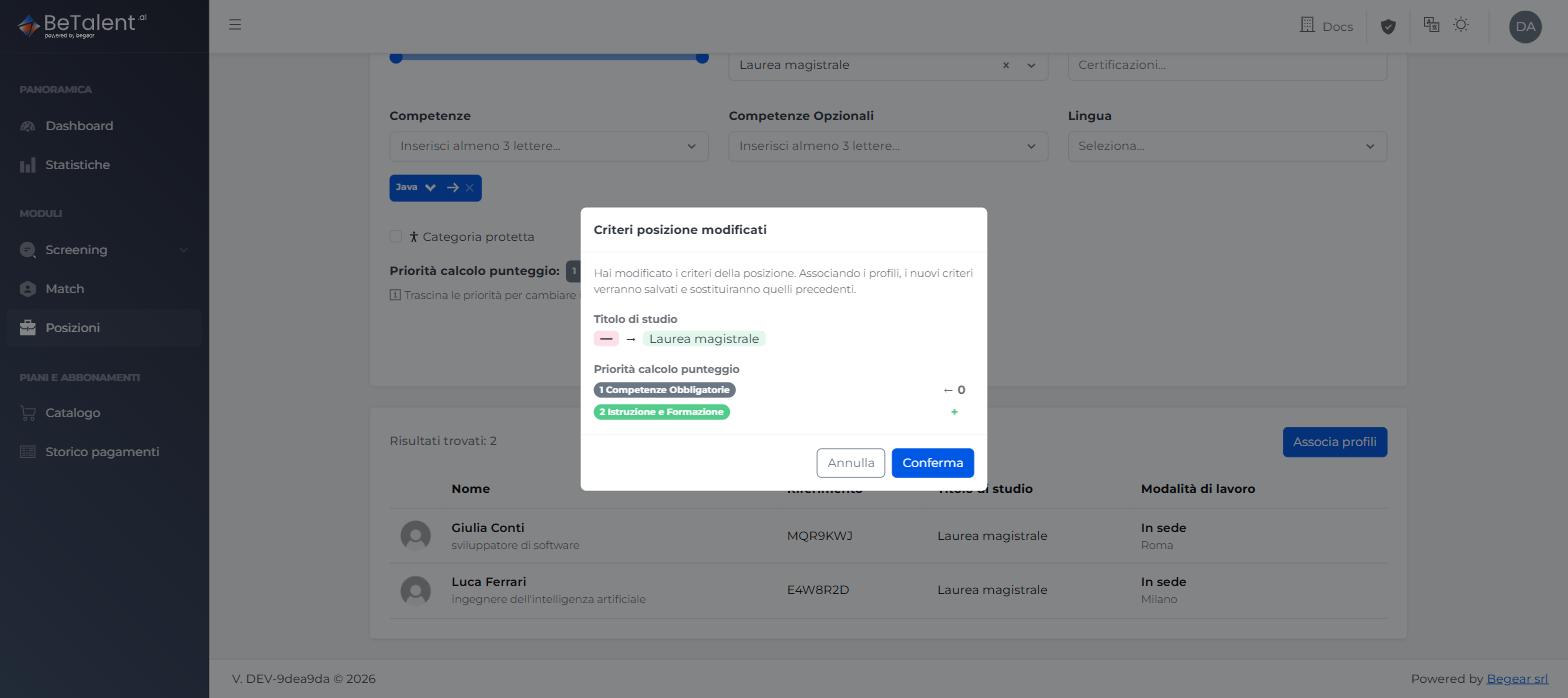The height and width of the screenshot is (698, 1568).
Task: Open Docs in the top bar
Action: pos(1325,26)
